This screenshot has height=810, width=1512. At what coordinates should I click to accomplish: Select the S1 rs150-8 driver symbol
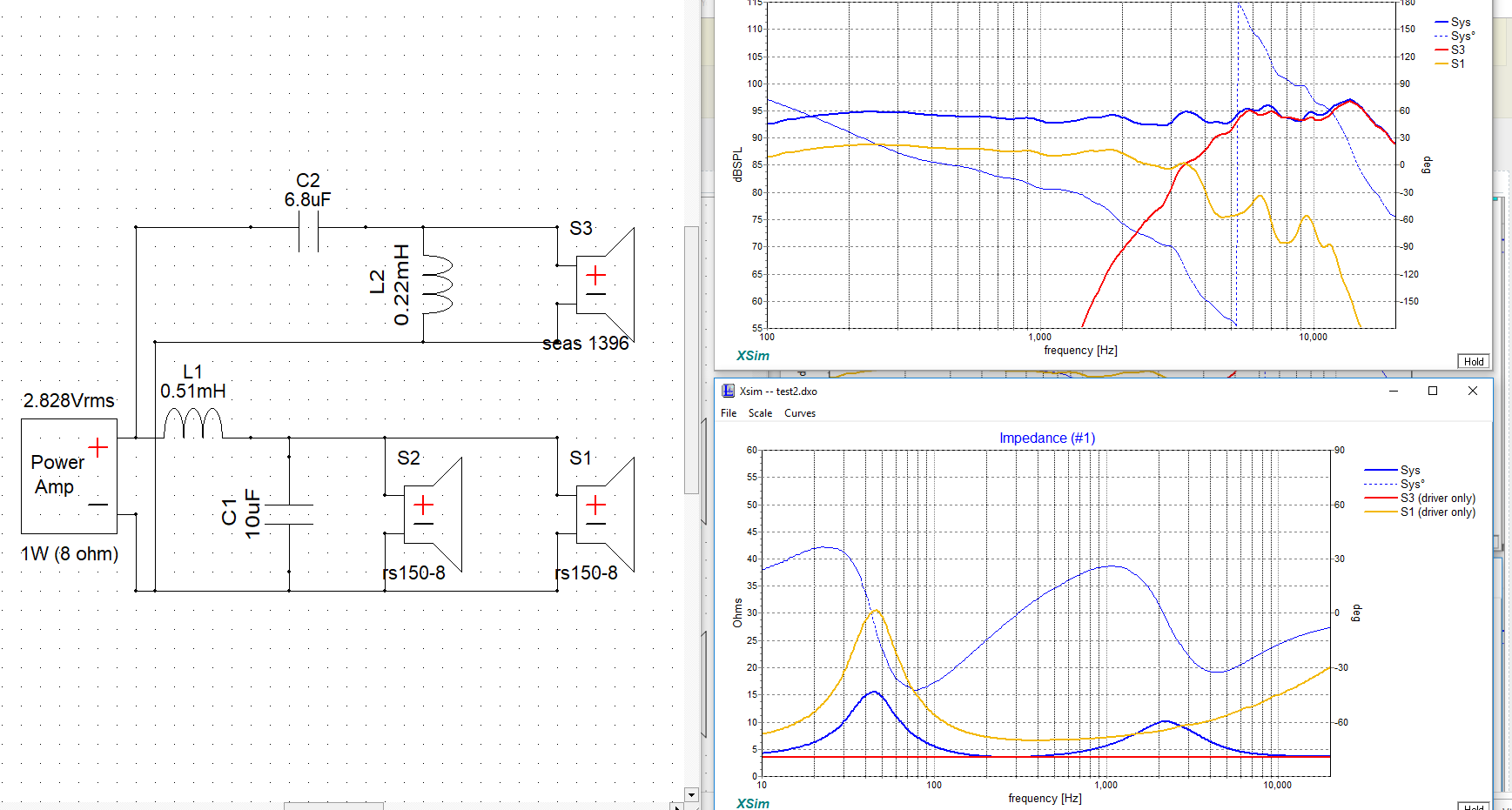(x=604, y=514)
